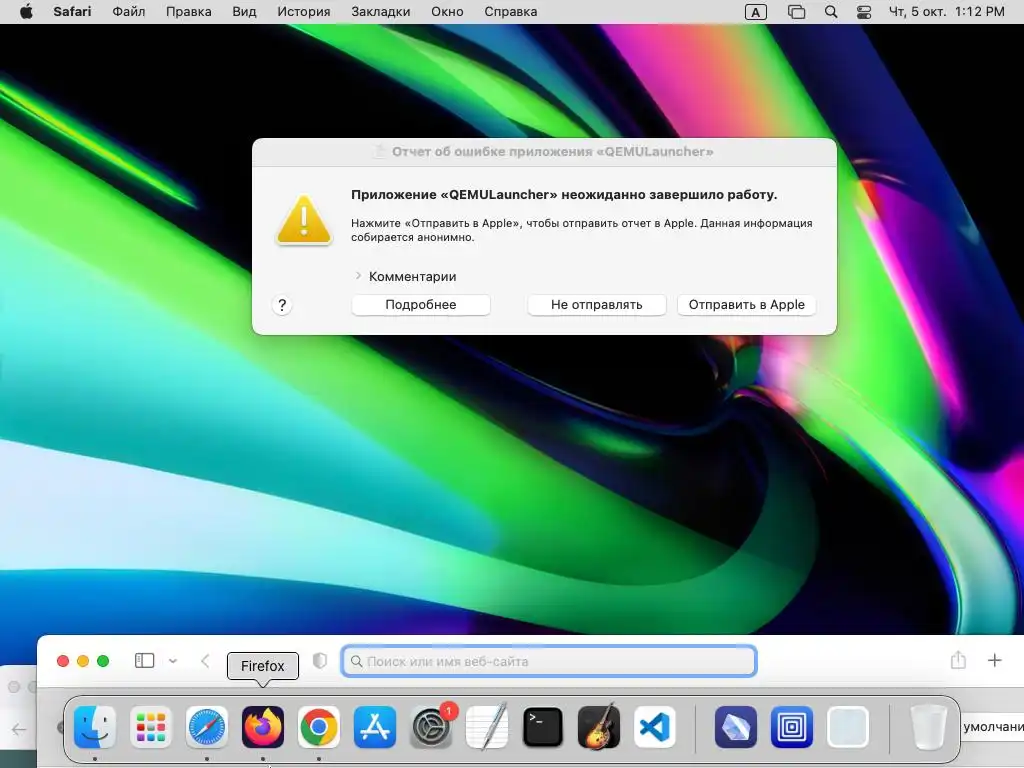Open Spotlight search magnifier in menu bar
Image resolution: width=1024 pixels, height=768 pixels.
tap(831, 12)
